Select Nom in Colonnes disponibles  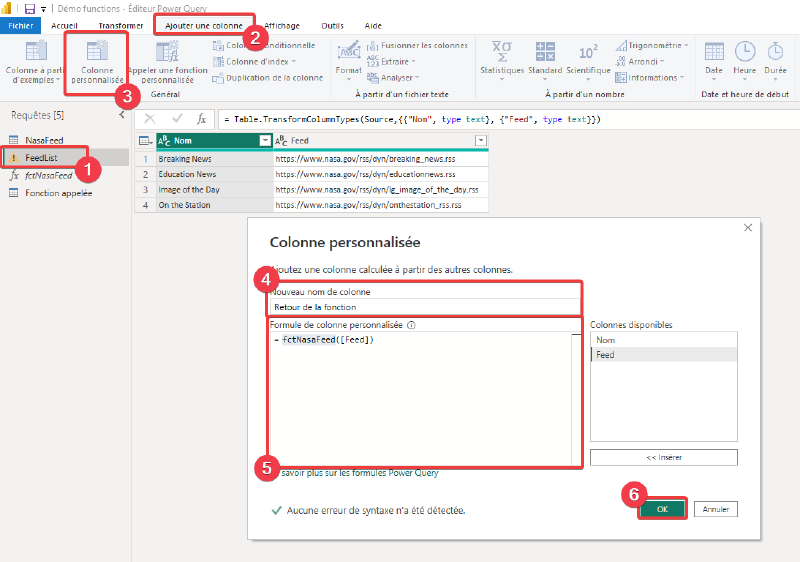click(663, 340)
